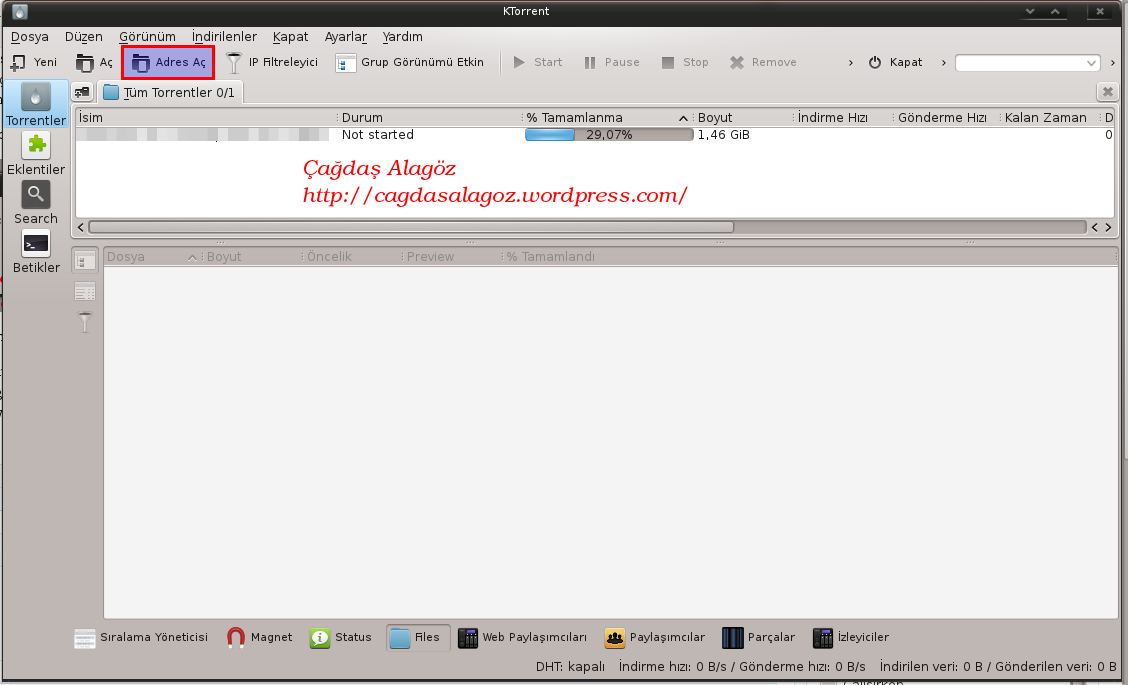Sort by İndirme Hızı column header

(x=843, y=117)
